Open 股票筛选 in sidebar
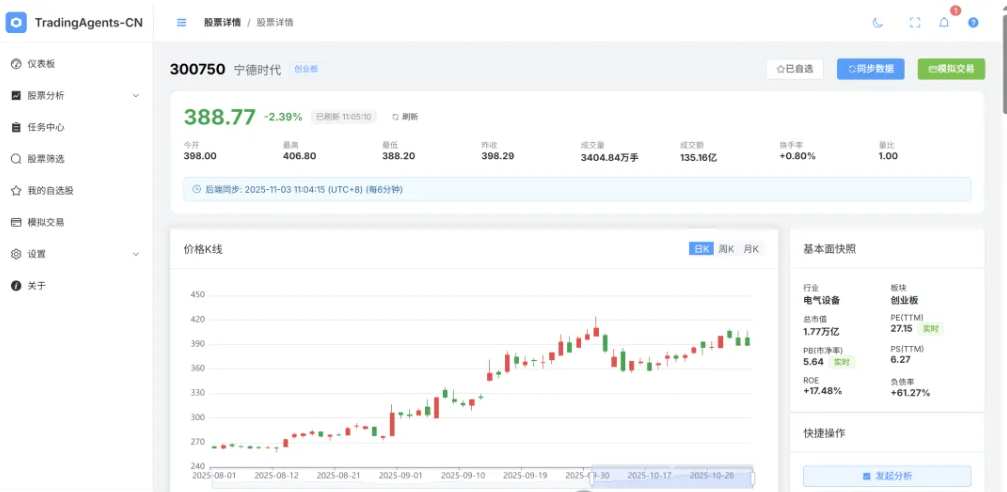 tap(46, 159)
